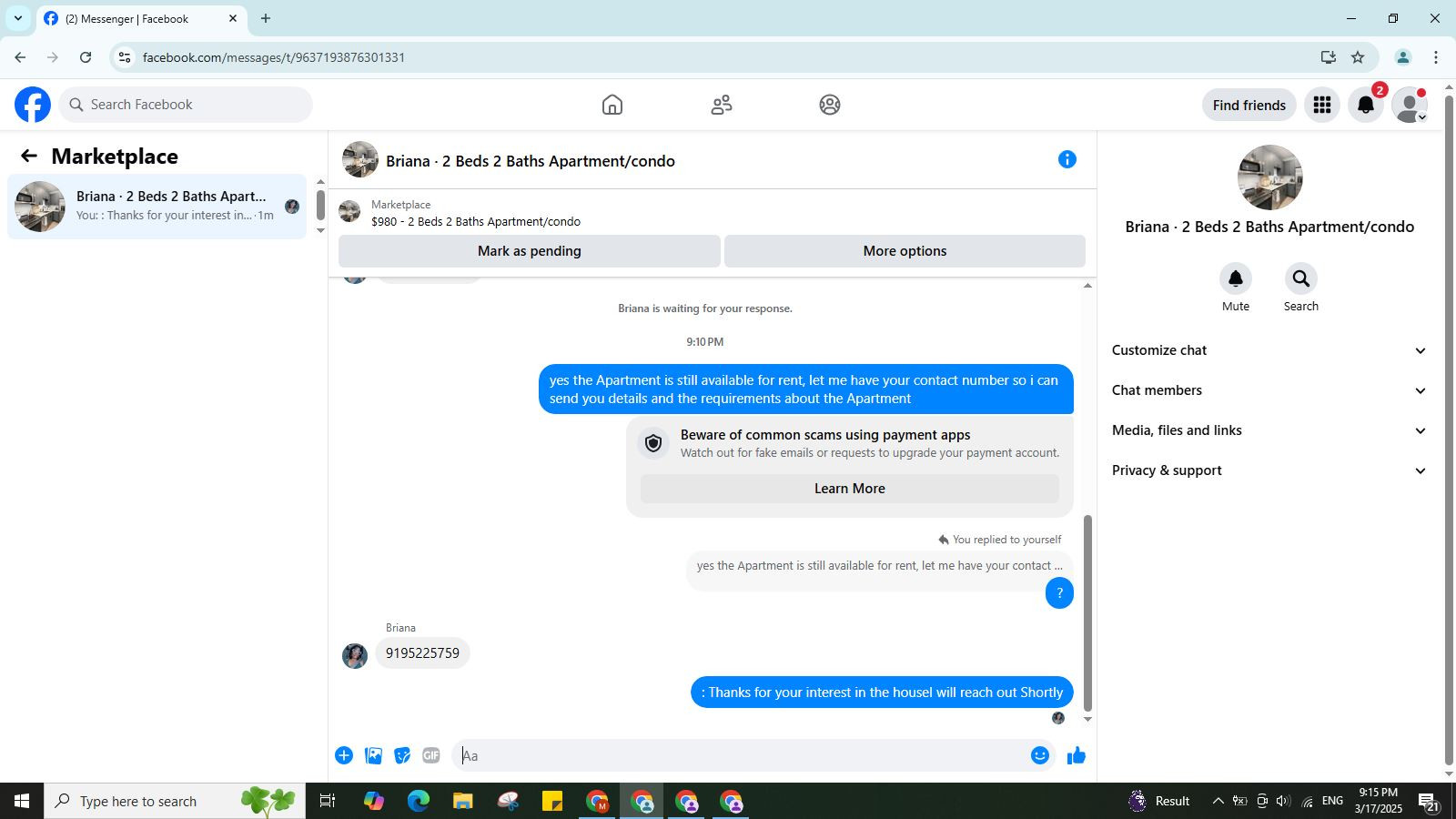Open the emoji picker

[1040, 755]
